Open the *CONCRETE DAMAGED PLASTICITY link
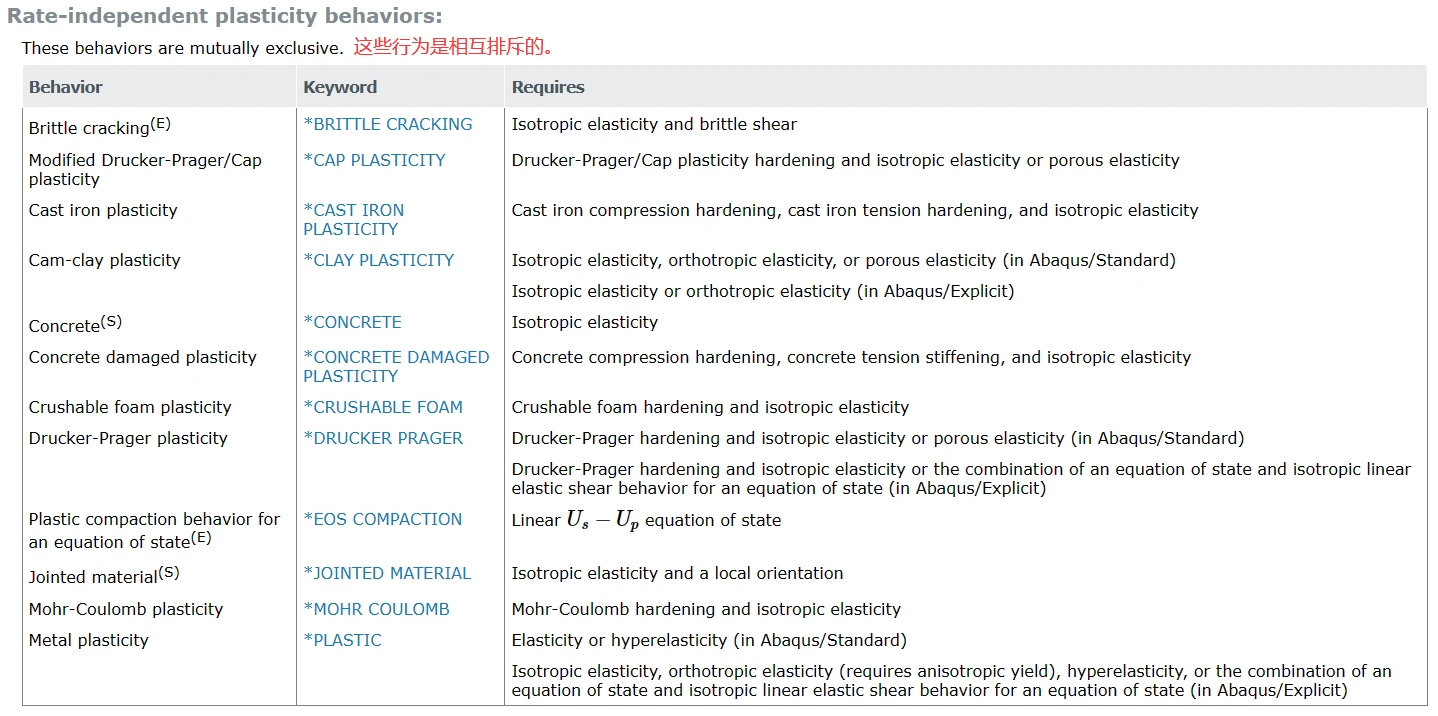The height and width of the screenshot is (716, 1438). (396, 367)
